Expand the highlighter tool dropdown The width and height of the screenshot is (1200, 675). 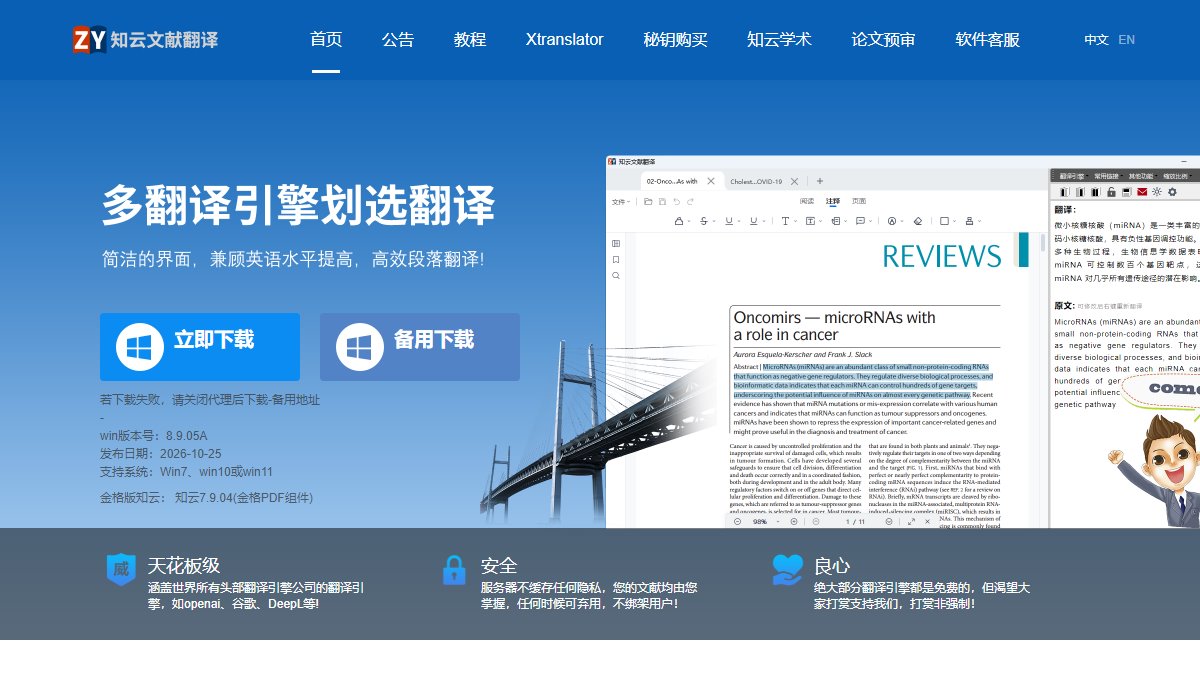pyautogui.click(x=689, y=221)
